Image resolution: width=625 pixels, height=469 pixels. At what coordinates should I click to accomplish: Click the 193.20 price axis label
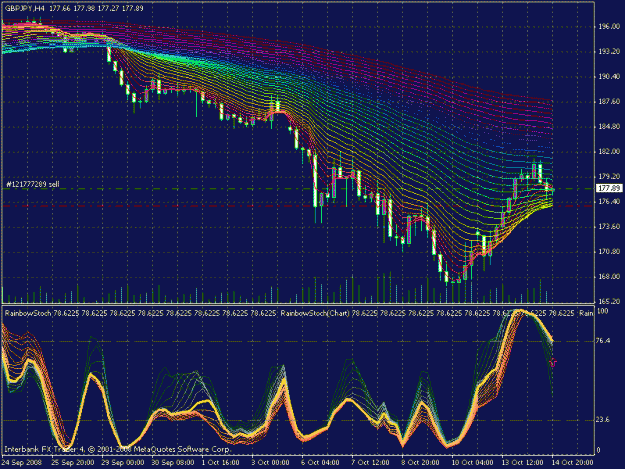pos(609,52)
